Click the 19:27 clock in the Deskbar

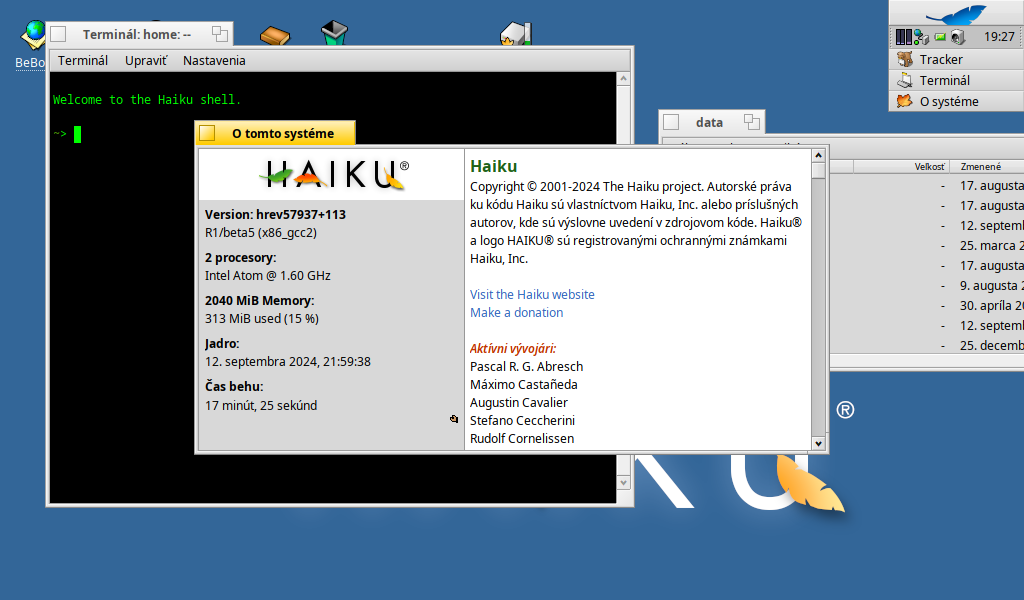pyautogui.click(x=999, y=37)
